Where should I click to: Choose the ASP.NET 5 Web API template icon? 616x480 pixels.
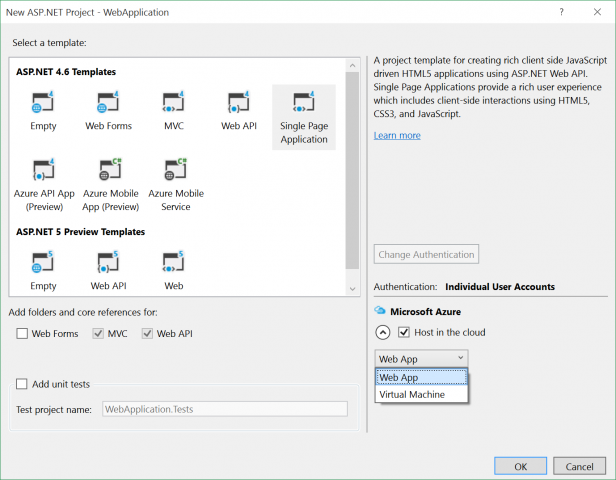pos(108,262)
